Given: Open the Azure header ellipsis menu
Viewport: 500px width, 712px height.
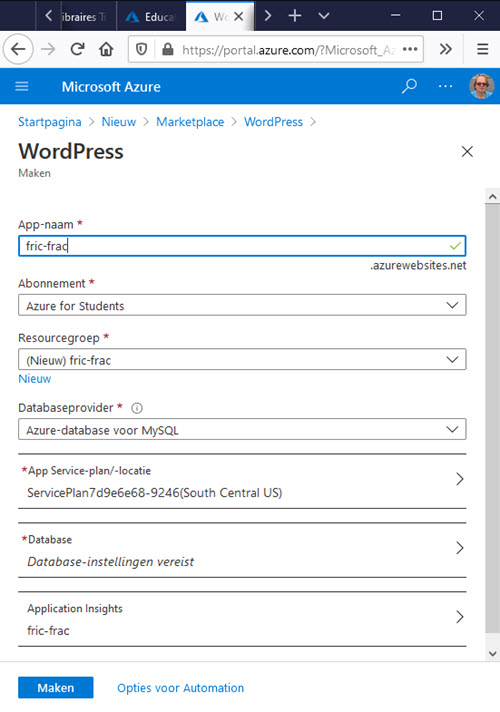Looking at the screenshot, I should [x=446, y=86].
